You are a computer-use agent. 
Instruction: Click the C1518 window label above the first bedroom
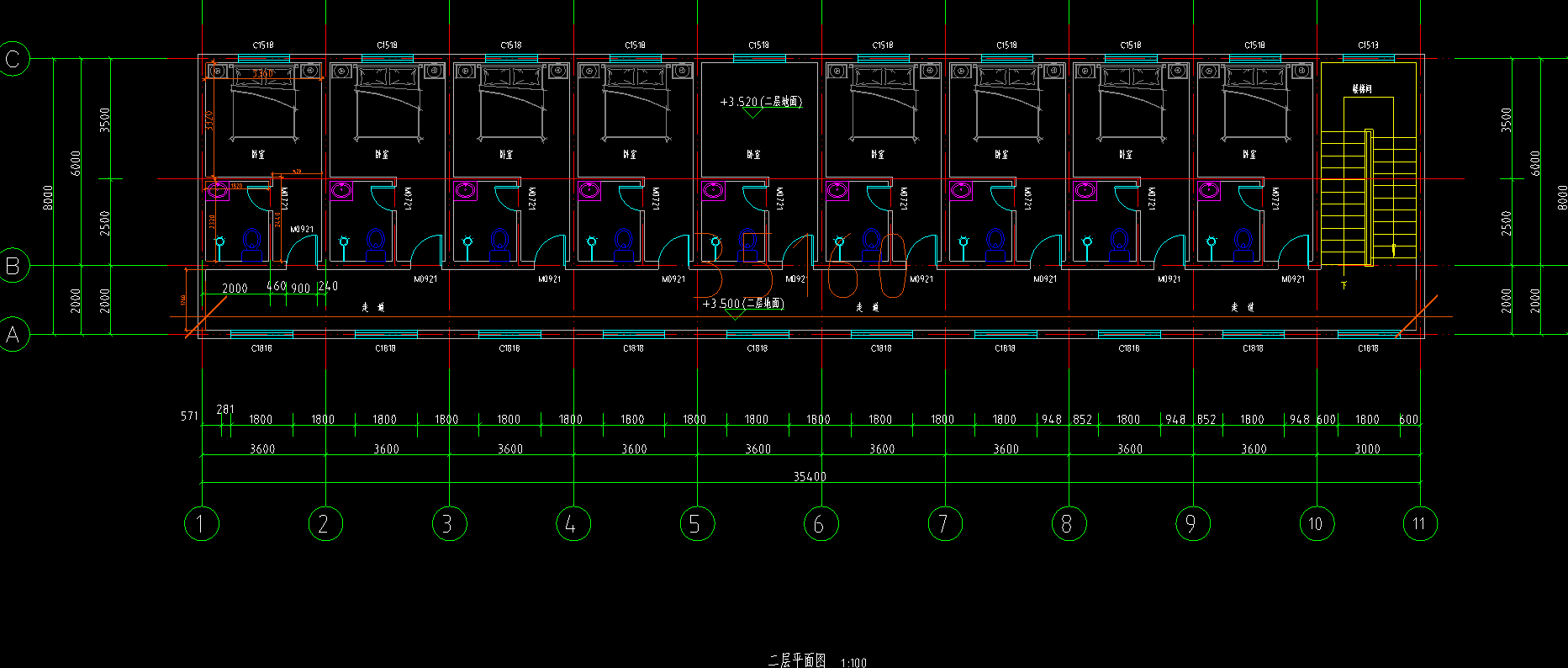263,45
